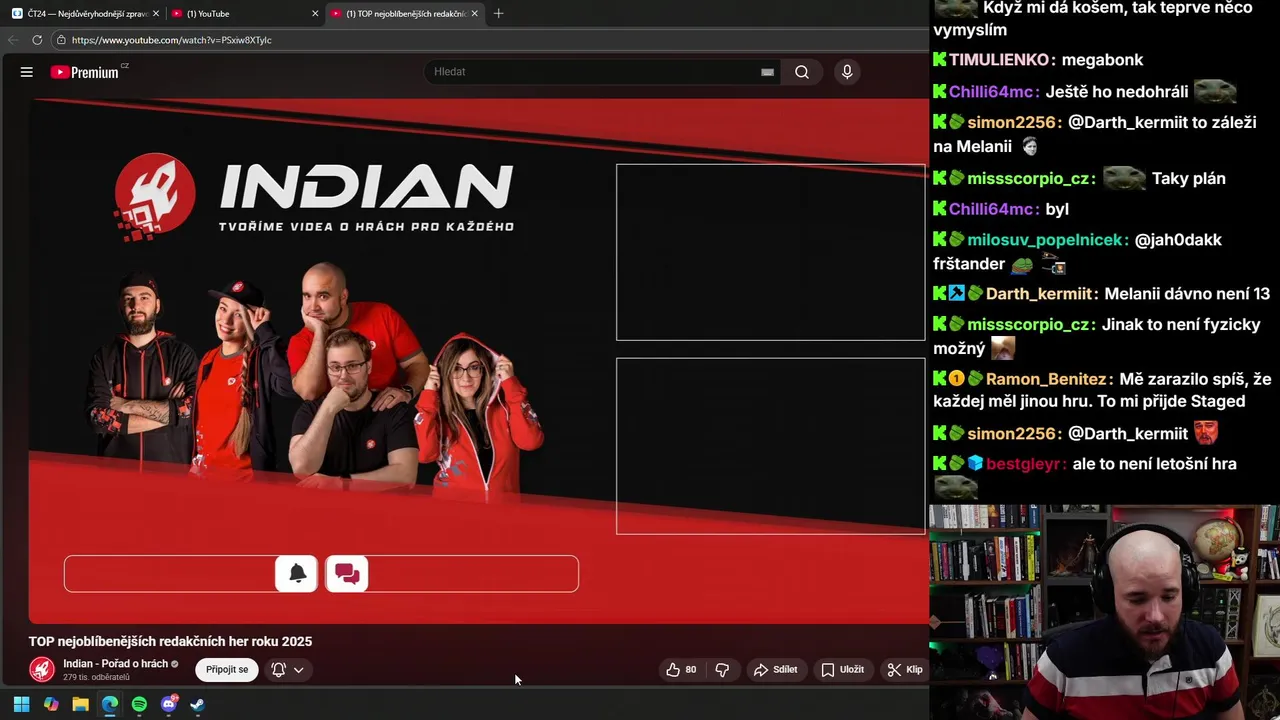Go back with browser back arrow
Image resolution: width=1280 pixels, height=720 pixels.
tap(12, 40)
